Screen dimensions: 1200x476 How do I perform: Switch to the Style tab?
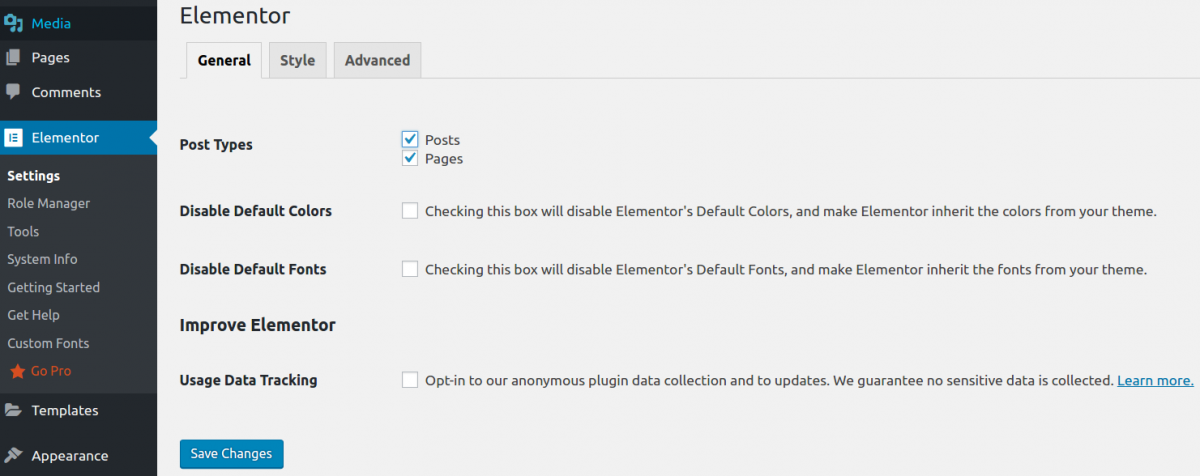[297, 60]
